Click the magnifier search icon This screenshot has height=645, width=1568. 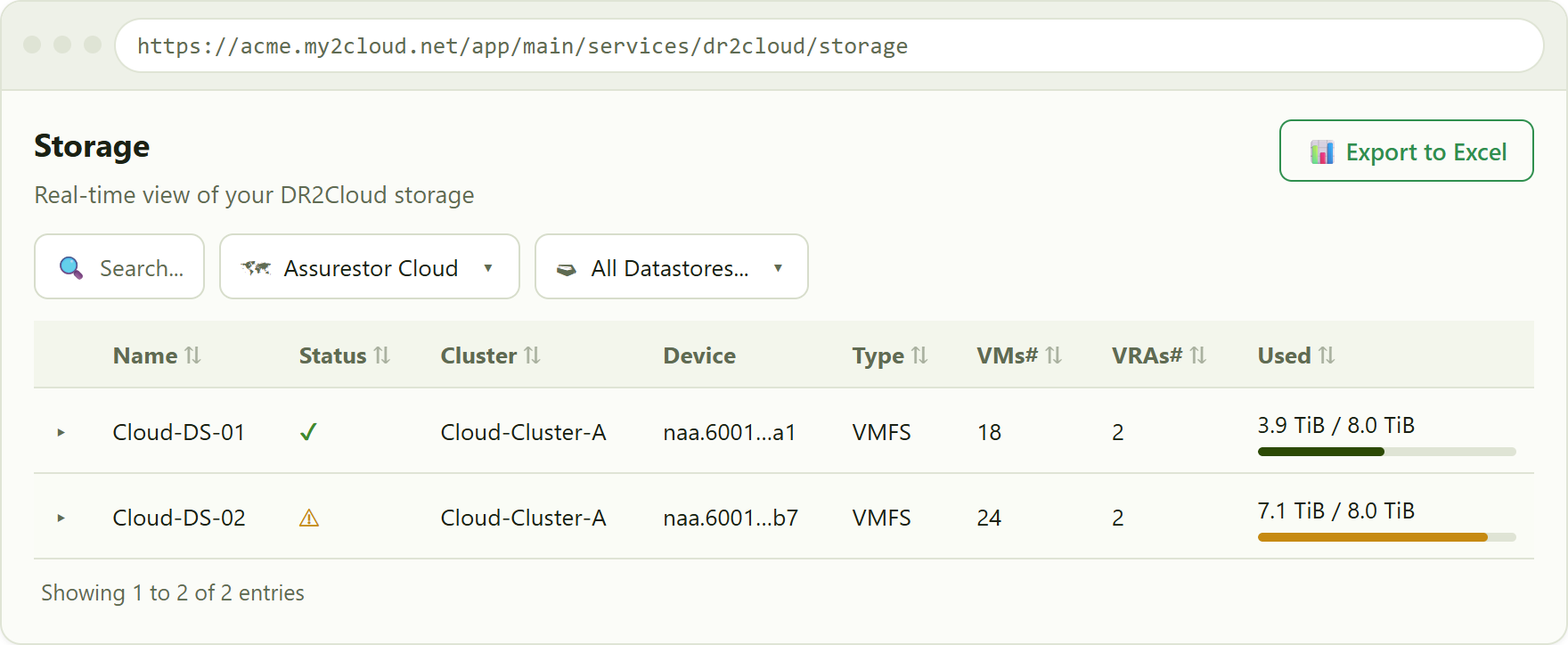(x=71, y=267)
